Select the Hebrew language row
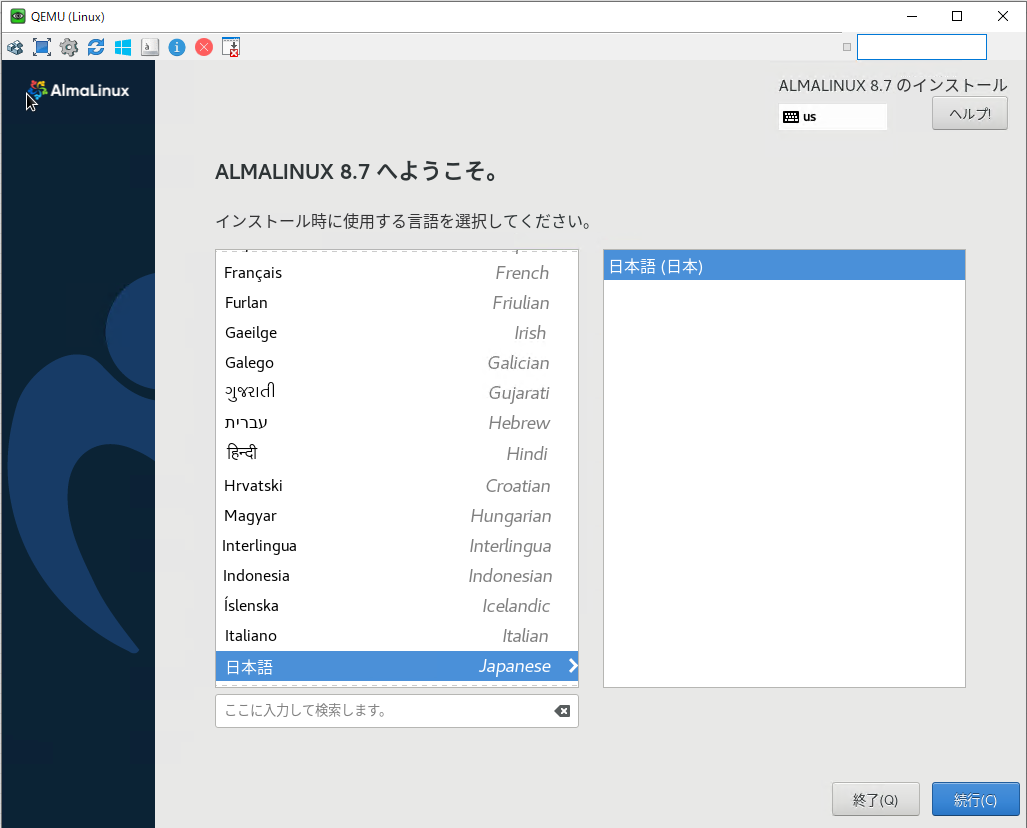 point(397,423)
